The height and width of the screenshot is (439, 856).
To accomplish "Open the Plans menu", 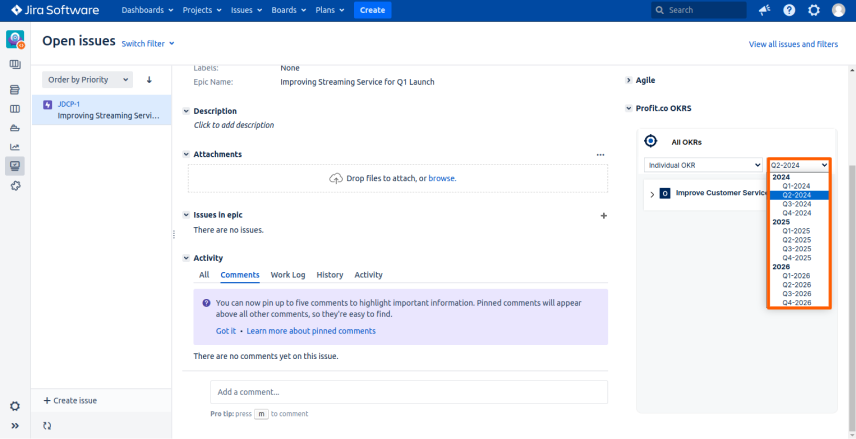I will [330, 10].
